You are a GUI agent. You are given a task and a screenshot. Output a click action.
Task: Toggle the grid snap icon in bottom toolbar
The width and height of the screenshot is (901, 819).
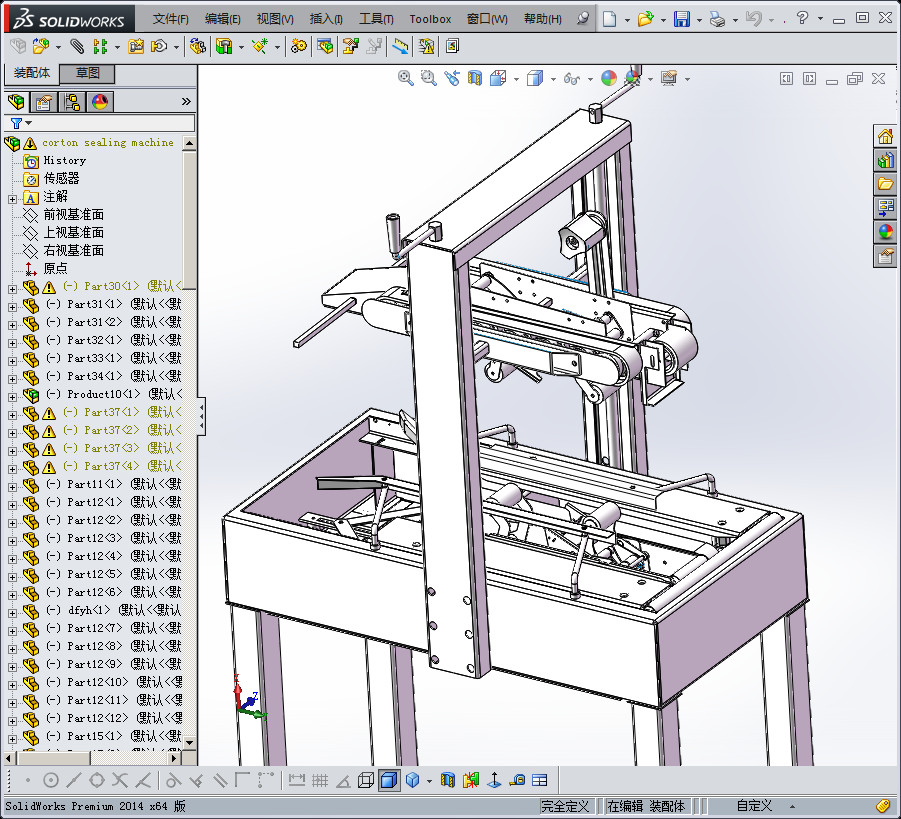tap(320, 780)
